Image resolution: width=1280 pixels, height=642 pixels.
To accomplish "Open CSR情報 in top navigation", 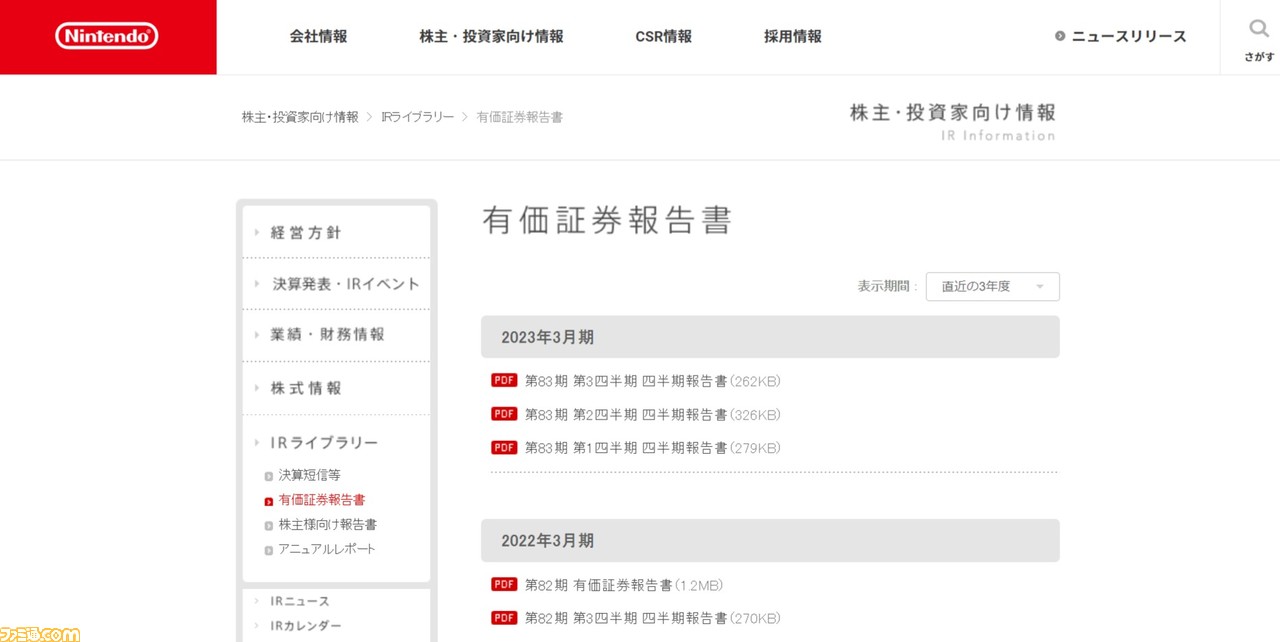I will [664, 36].
